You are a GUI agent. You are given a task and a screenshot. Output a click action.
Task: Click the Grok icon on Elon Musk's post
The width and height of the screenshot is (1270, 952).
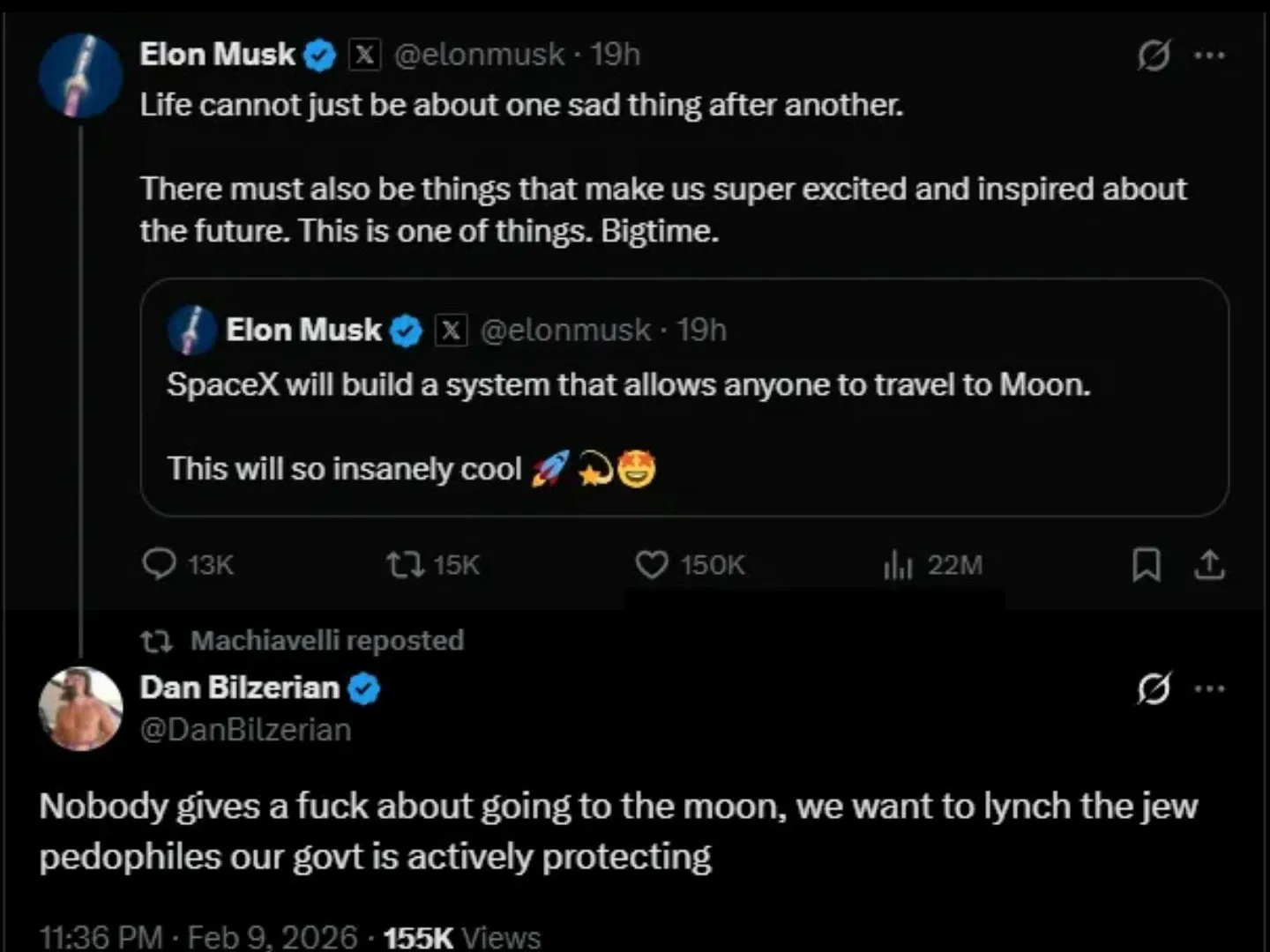(1154, 56)
